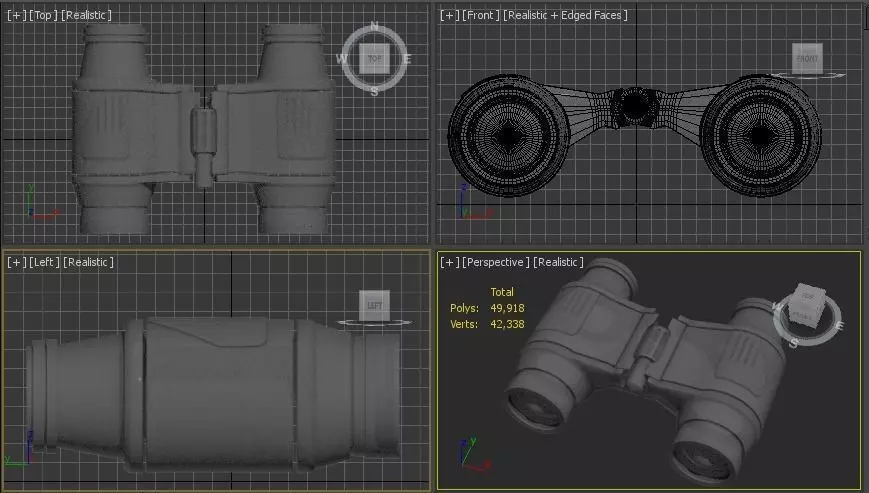This screenshot has width=869, height=493.
Task: Open the [+] menu in Front viewport
Action: (449, 15)
